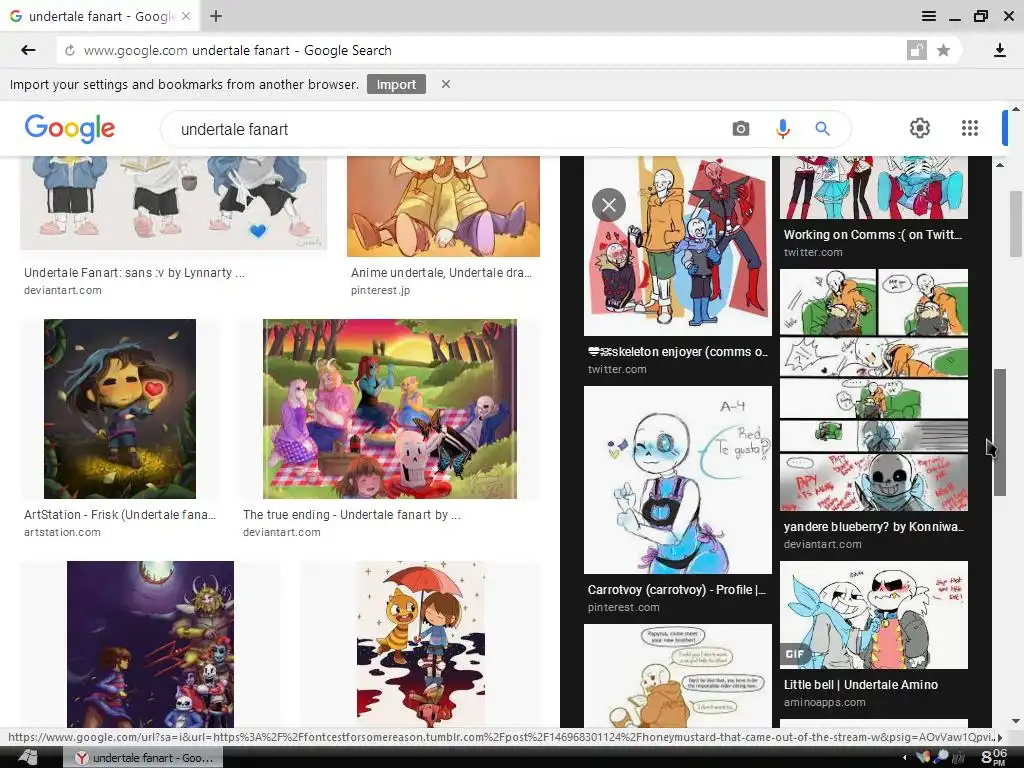Click the browser back arrow
Image resolution: width=1024 pixels, height=768 pixels.
[x=28, y=50]
